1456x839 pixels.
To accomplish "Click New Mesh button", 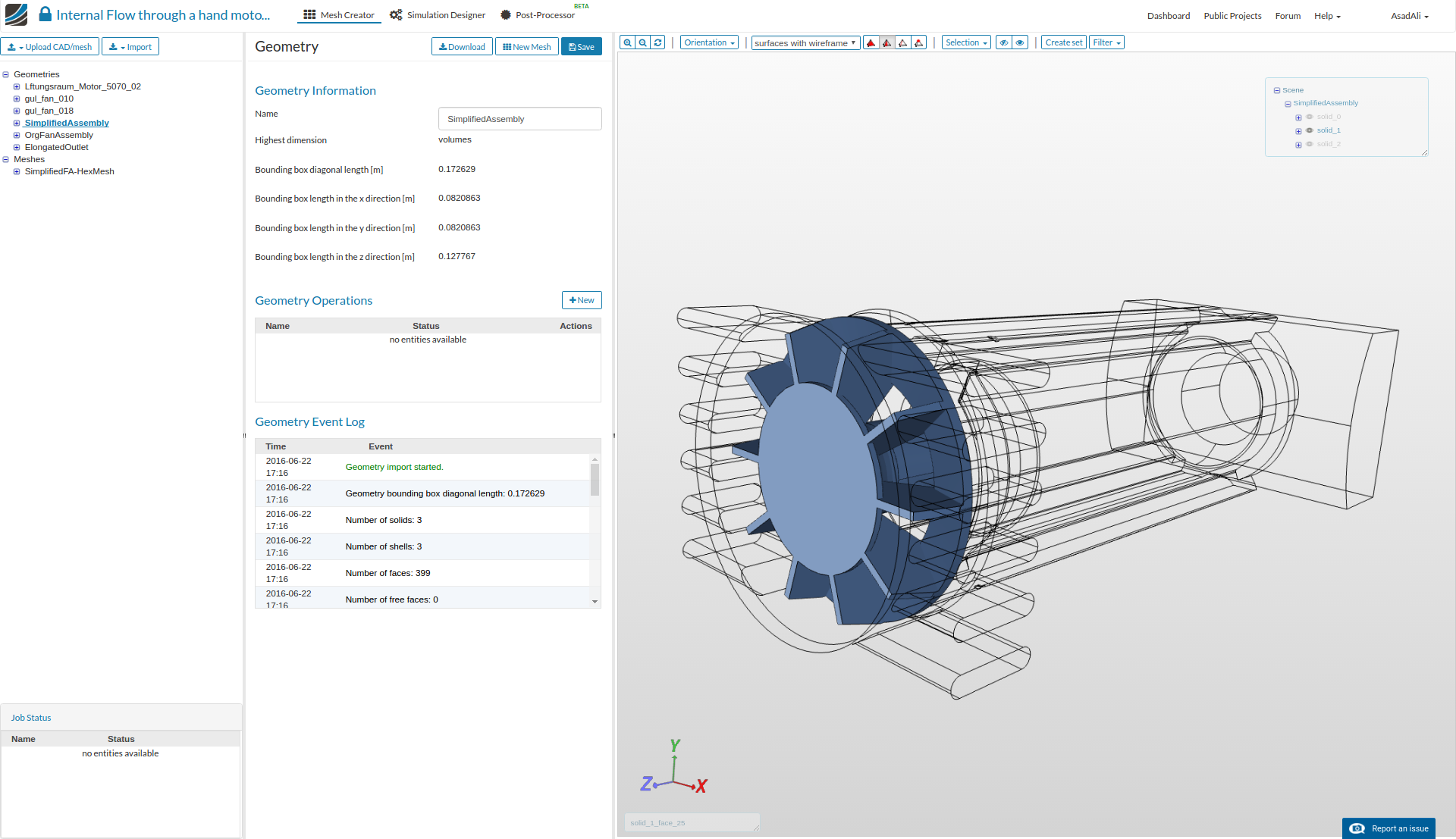I will [526, 46].
